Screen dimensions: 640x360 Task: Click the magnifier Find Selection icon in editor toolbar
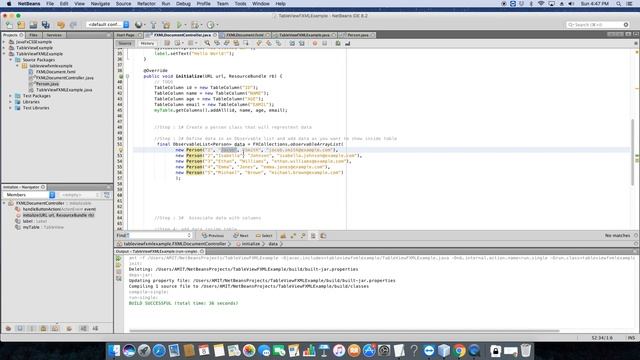tap(207, 43)
